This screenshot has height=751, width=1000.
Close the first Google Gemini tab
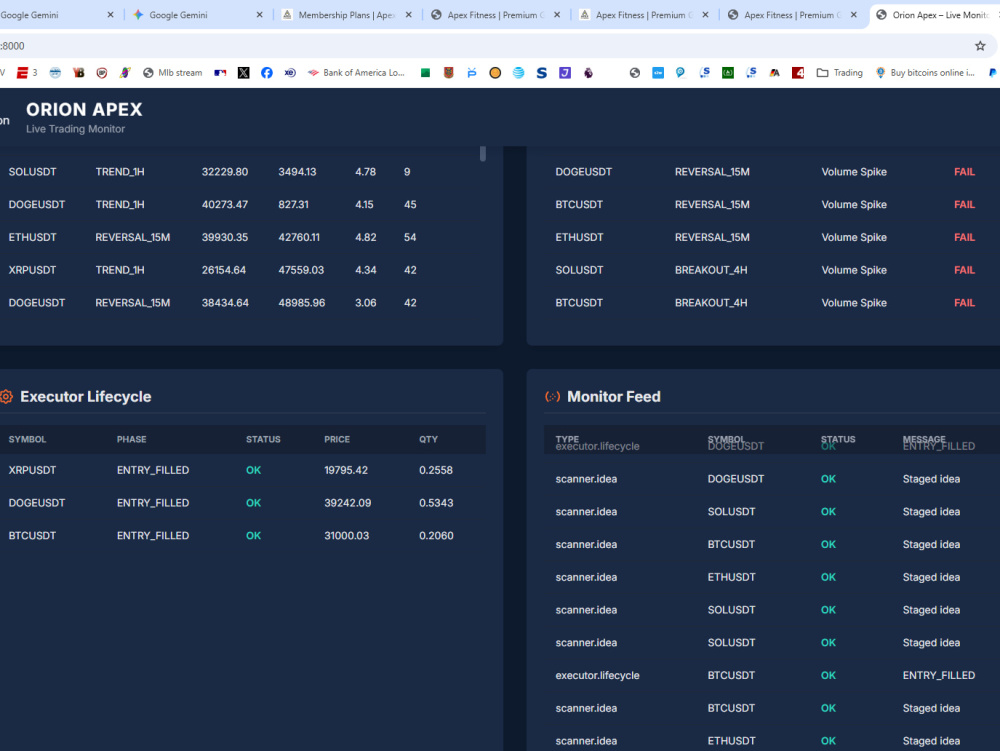click(110, 15)
